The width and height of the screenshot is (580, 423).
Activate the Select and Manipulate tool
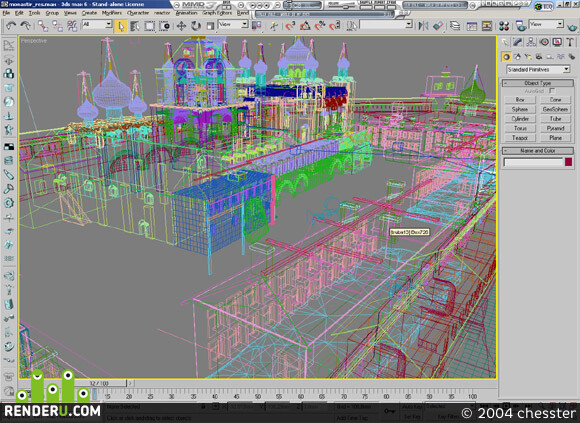274,26
